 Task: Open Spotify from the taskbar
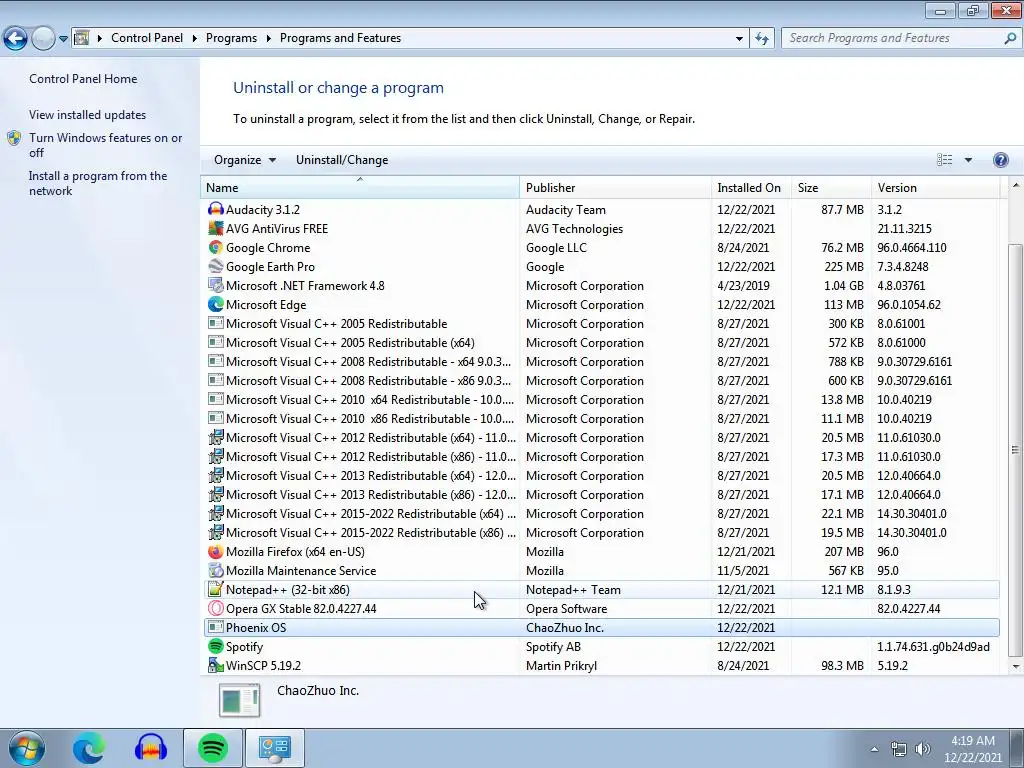point(212,748)
